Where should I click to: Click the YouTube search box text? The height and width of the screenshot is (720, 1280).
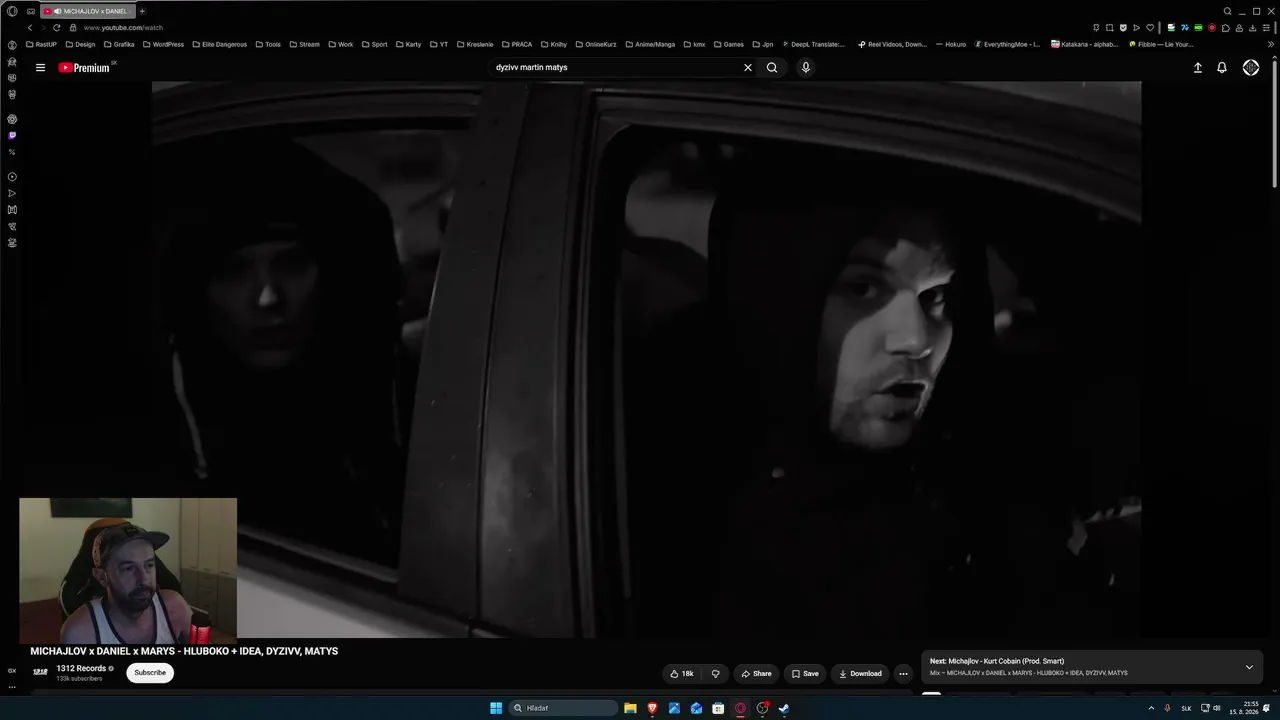point(532,68)
